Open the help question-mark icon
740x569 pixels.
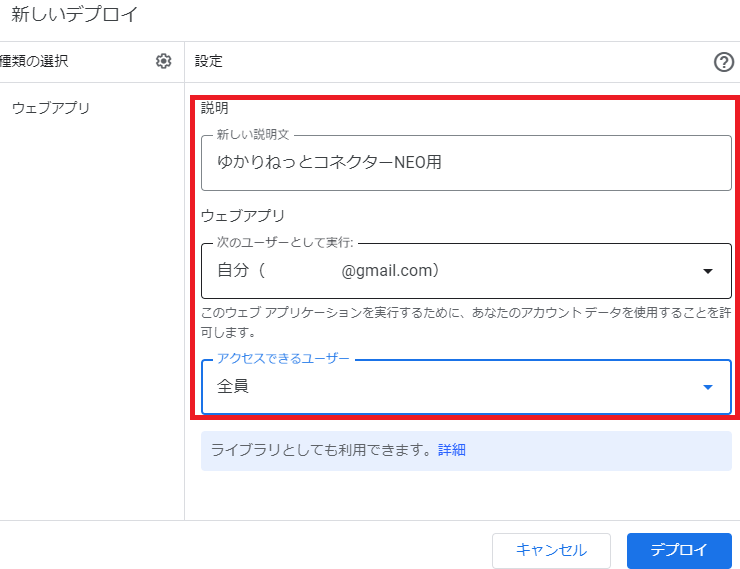[x=723, y=62]
